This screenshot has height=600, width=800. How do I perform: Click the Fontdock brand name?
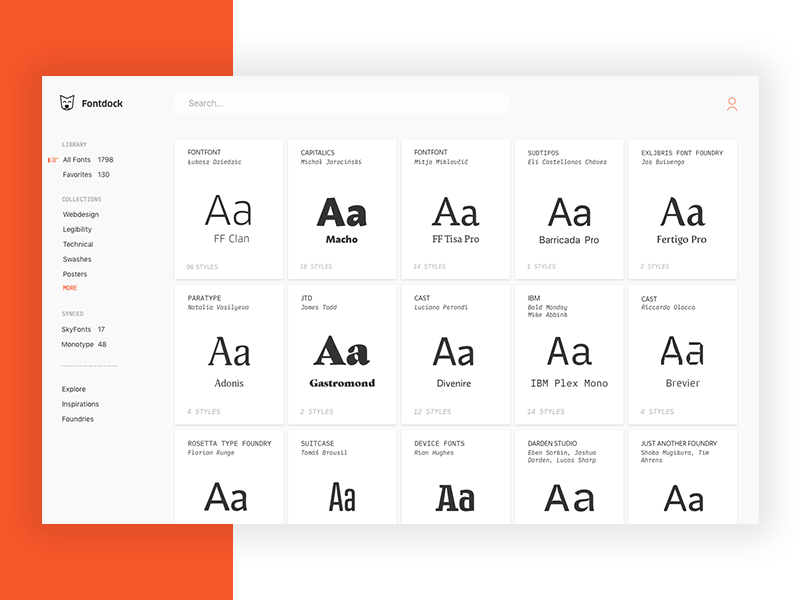click(x=102, y=104)
